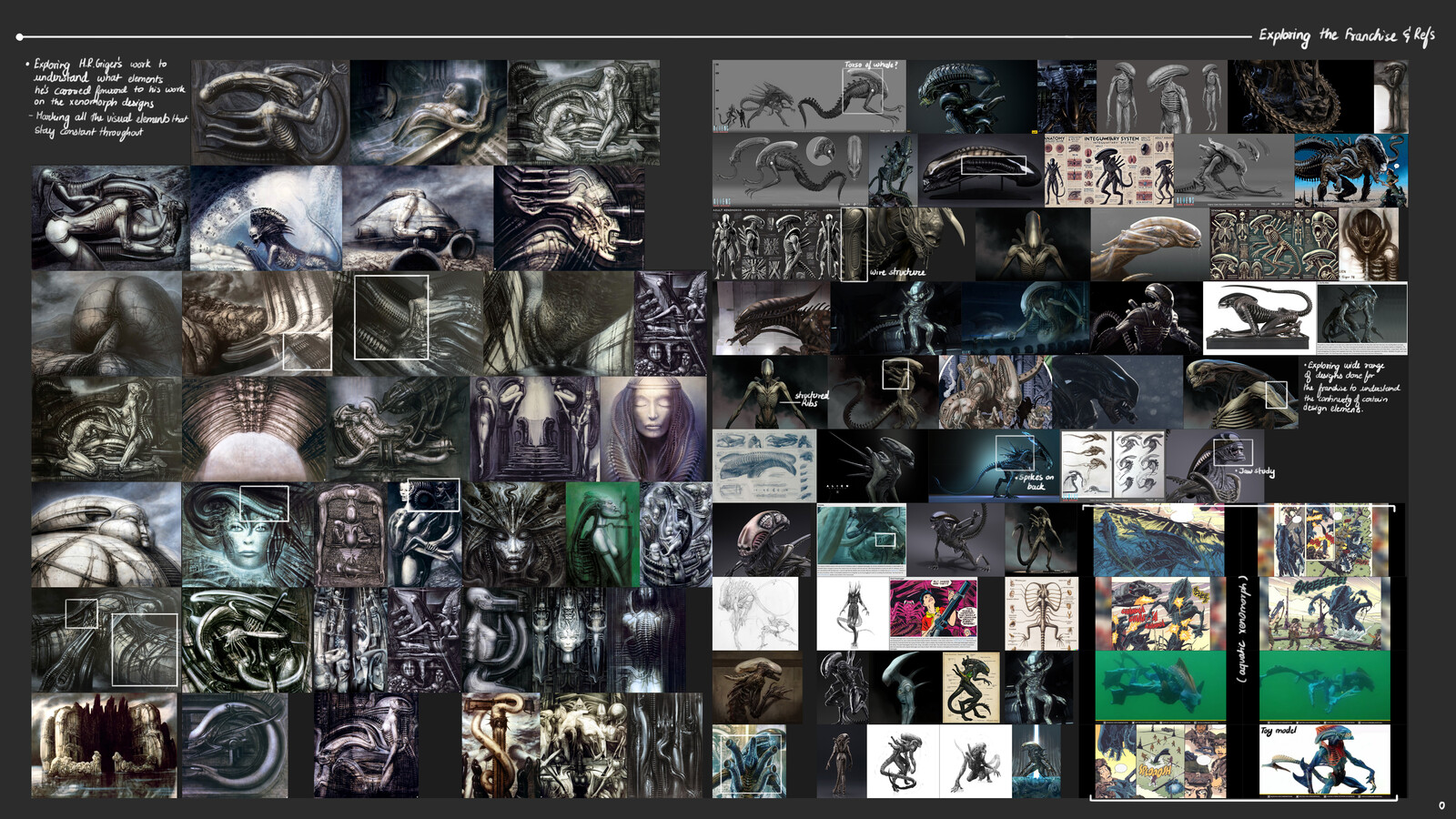Select the pencil sketch xenomorph on white

(x=755, y=613)
